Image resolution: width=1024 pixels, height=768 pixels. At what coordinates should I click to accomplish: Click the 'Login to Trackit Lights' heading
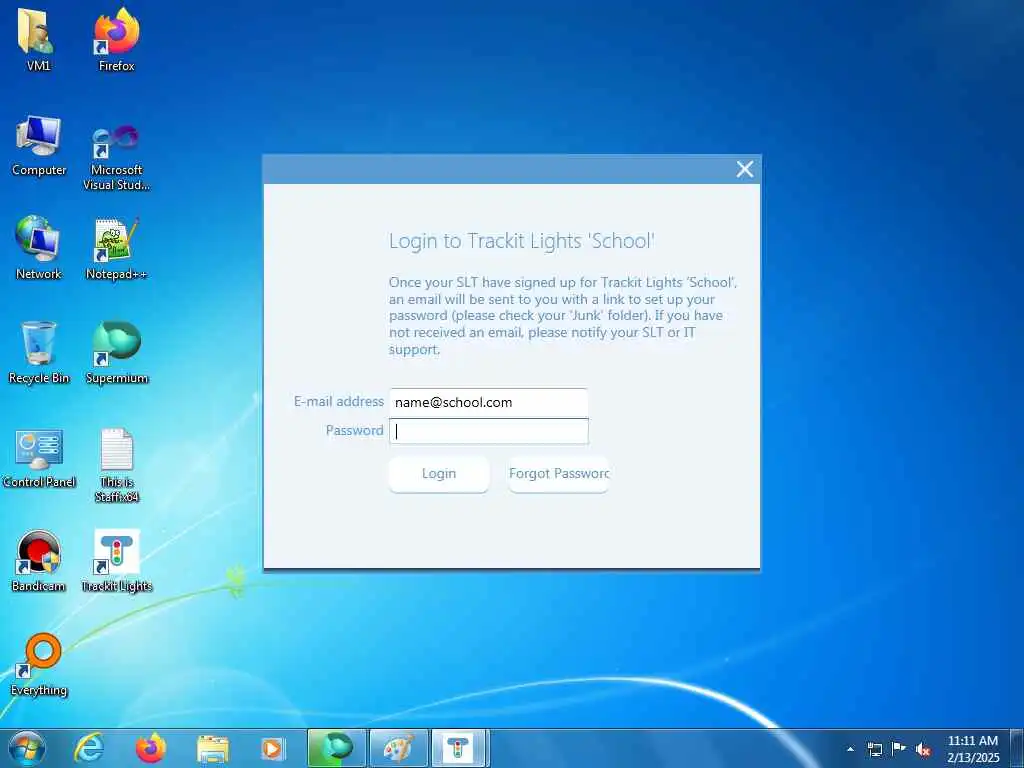521,241
